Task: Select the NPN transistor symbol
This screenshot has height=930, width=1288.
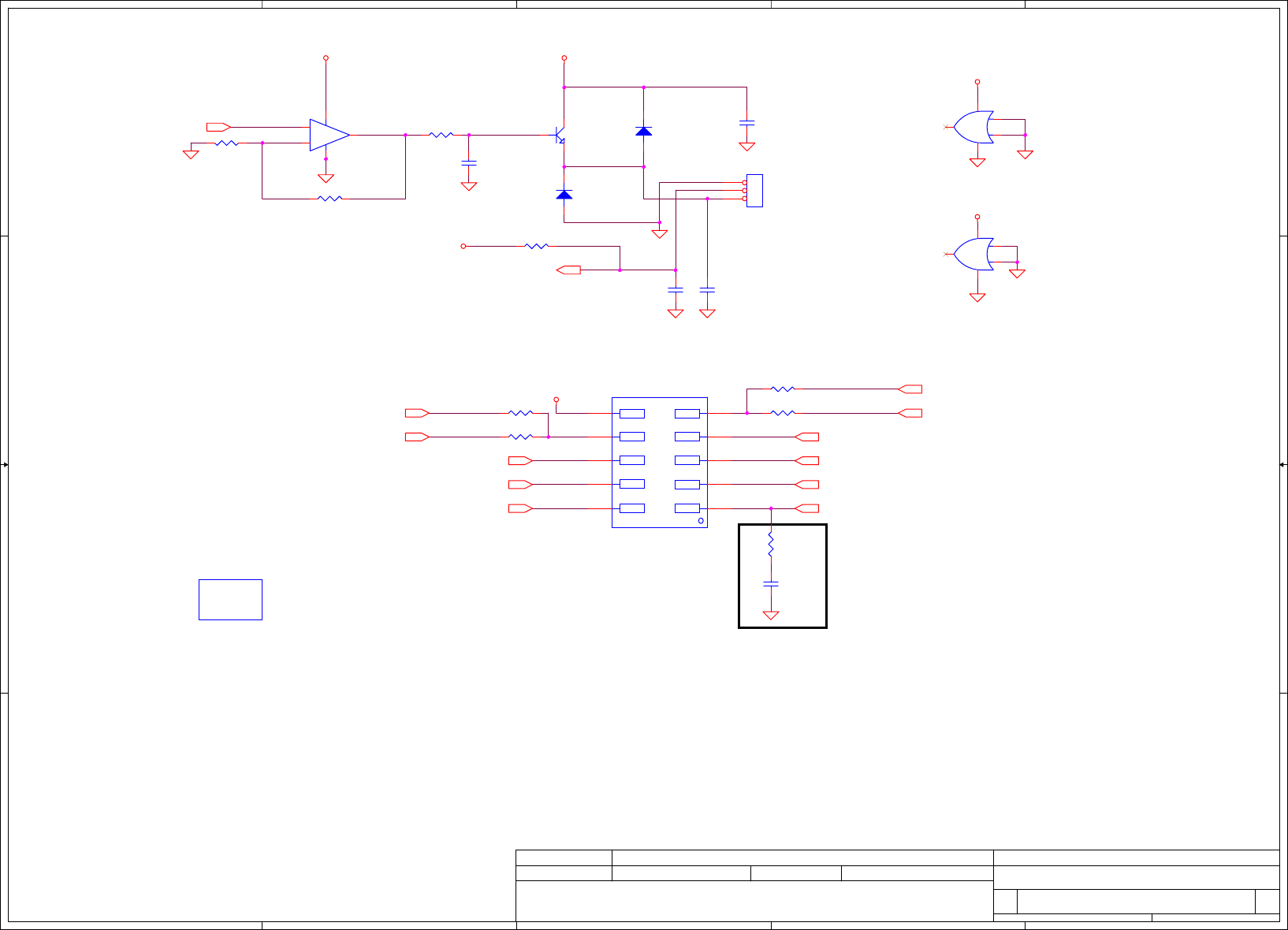Action: pos(560,135)
